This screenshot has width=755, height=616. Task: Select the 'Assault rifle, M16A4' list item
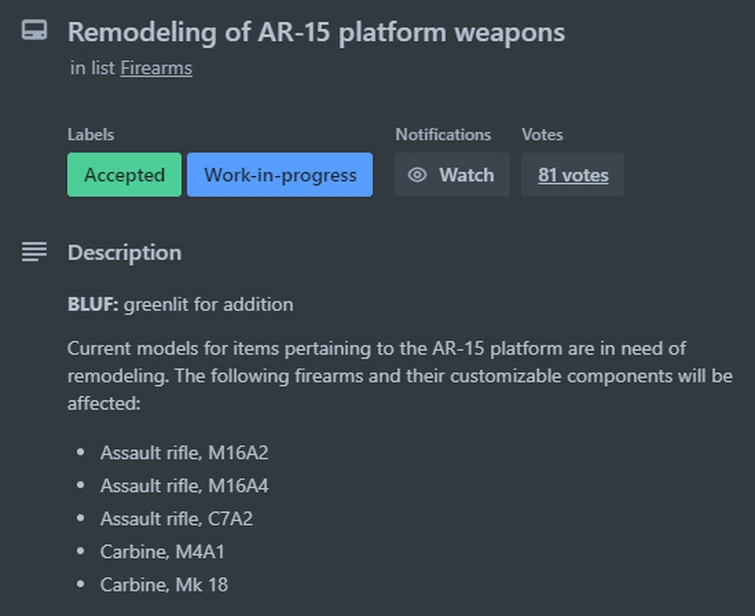184,486
